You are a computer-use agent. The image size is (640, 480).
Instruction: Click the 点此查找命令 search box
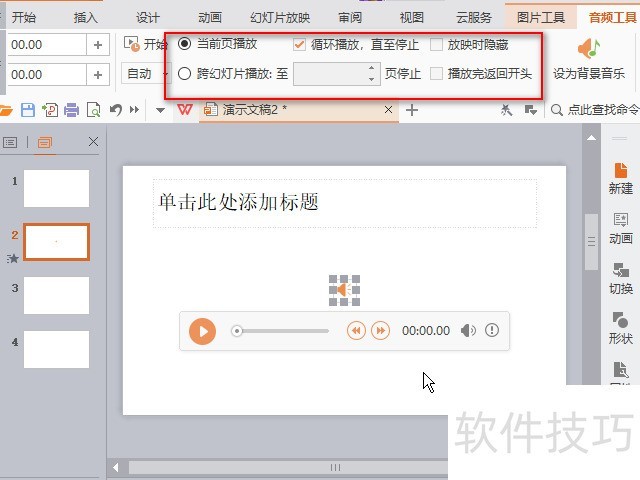pos(595,110)
